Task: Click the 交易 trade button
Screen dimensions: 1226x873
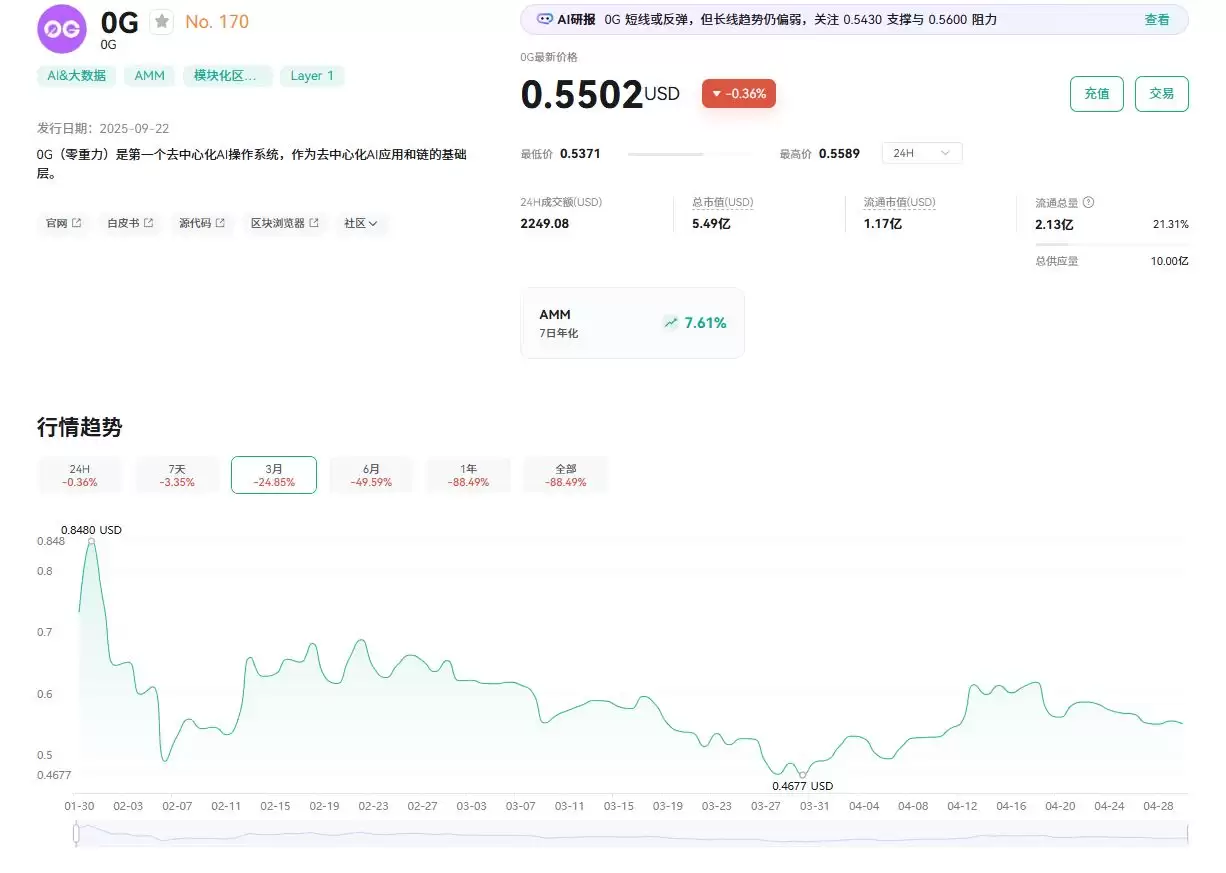Action: [1162, 94]
